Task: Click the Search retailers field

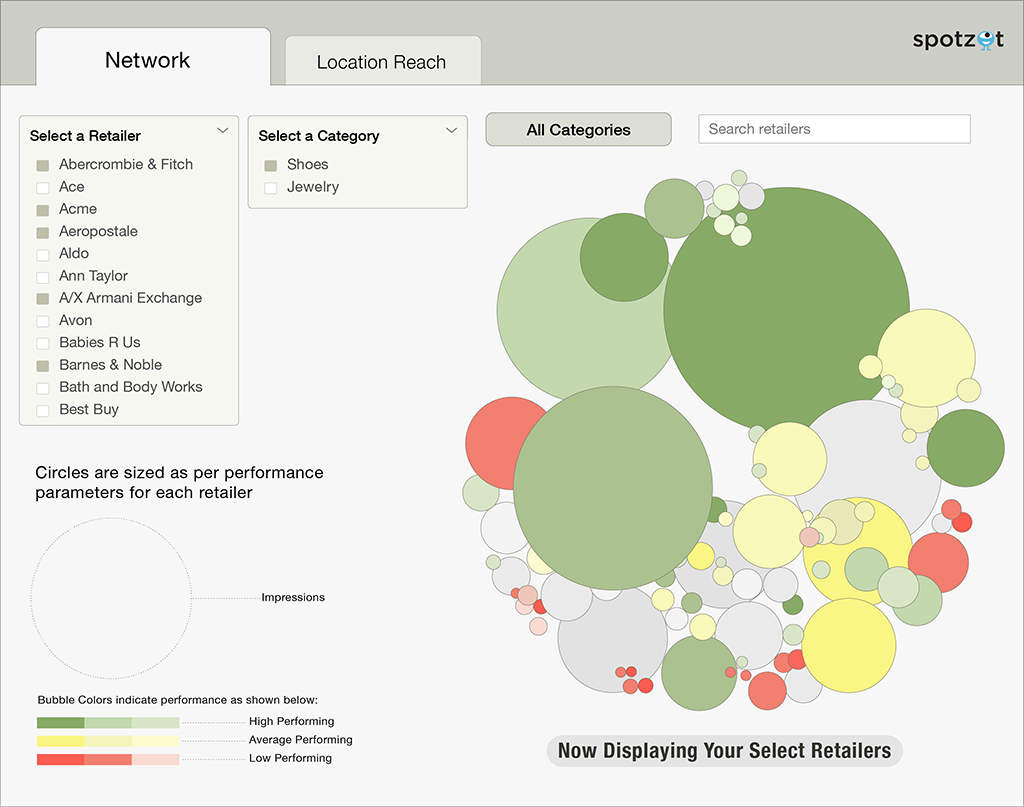Action: [x=833, y=129]
